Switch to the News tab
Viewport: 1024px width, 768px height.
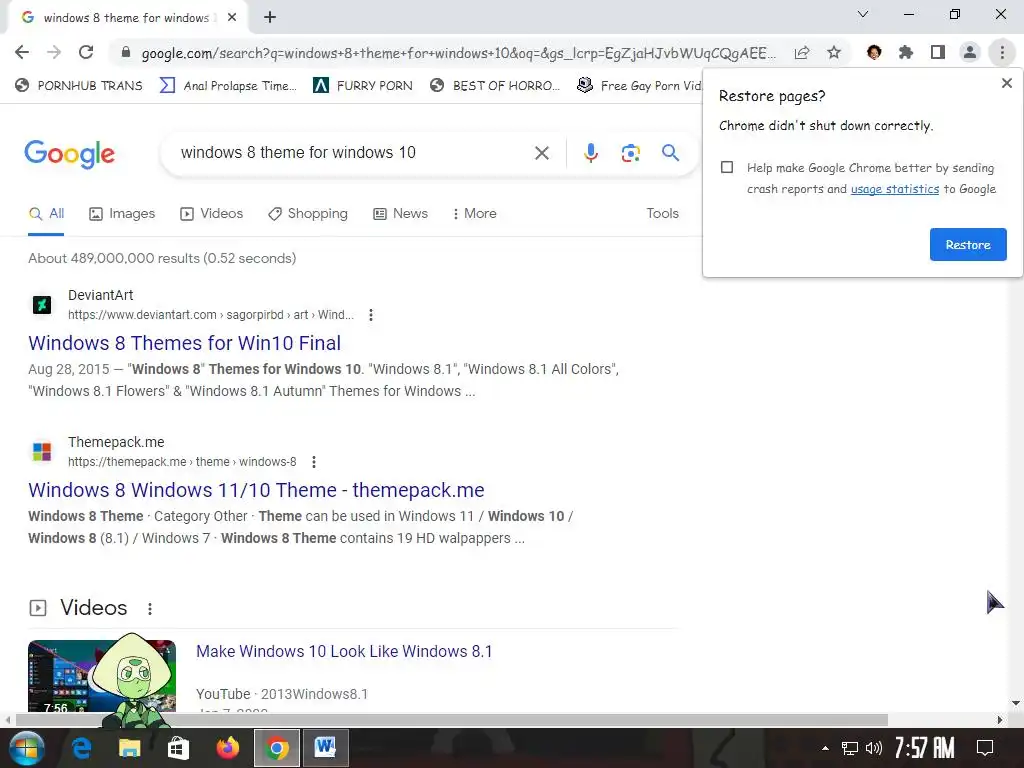(x=400, y=214)
